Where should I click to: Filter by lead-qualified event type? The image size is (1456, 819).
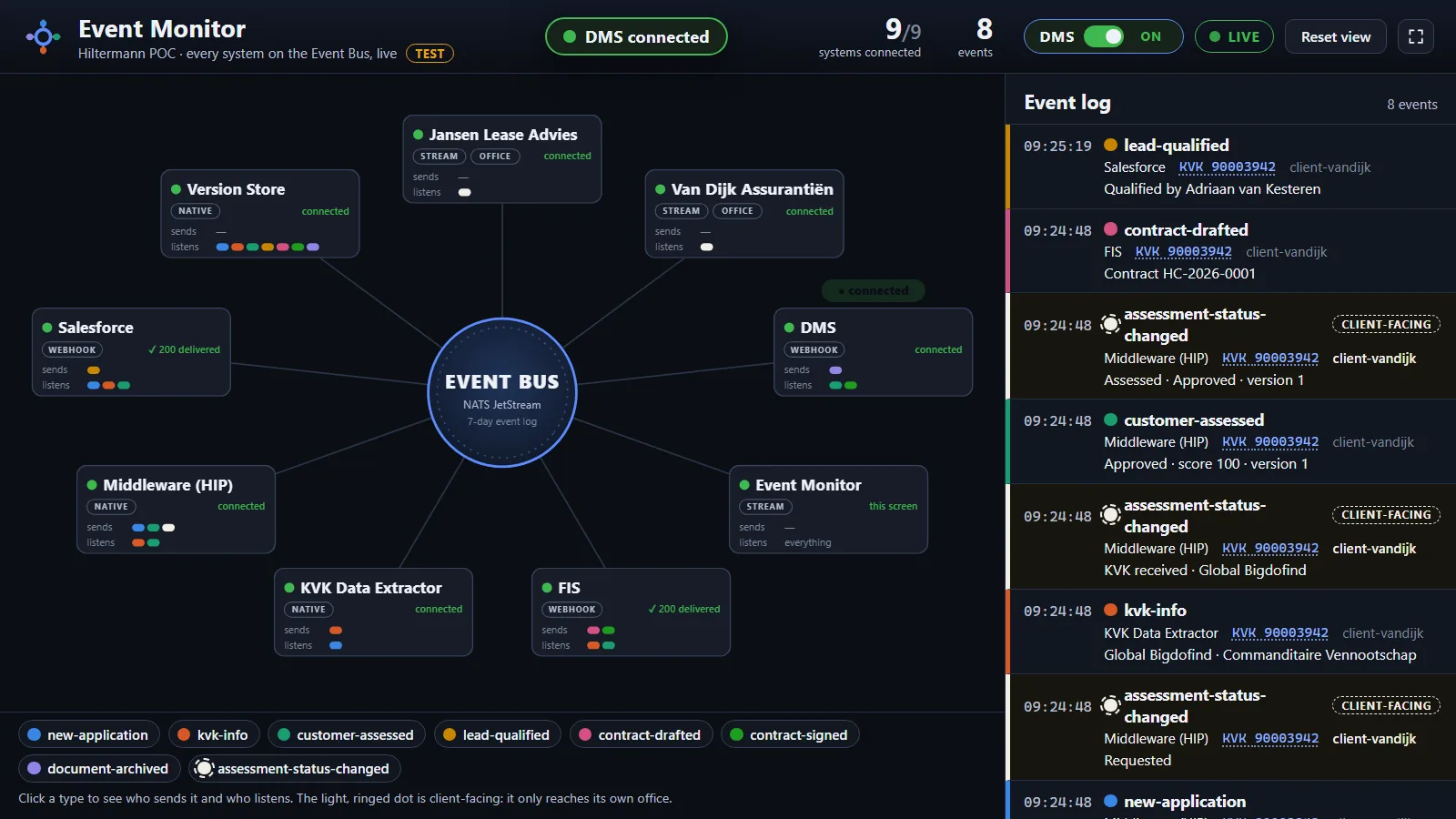[497, 734]
